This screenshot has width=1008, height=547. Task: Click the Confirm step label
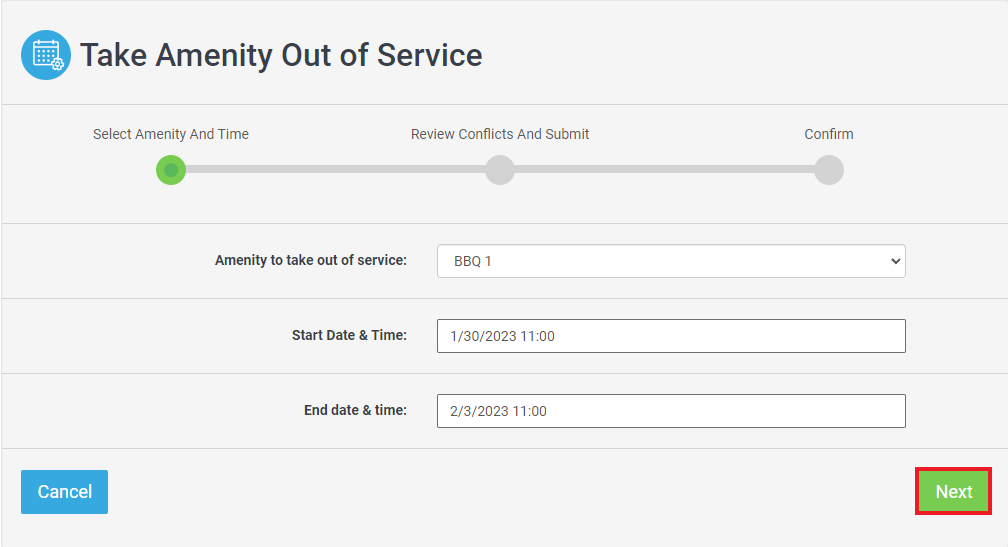829,134
